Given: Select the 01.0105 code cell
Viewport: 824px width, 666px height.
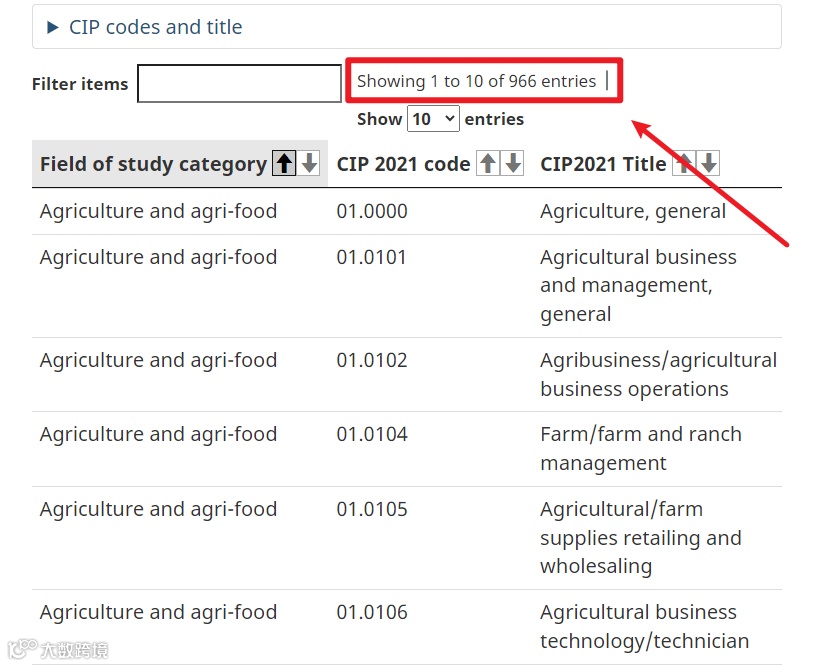Looking at the screenshot, I should [372, 509].
